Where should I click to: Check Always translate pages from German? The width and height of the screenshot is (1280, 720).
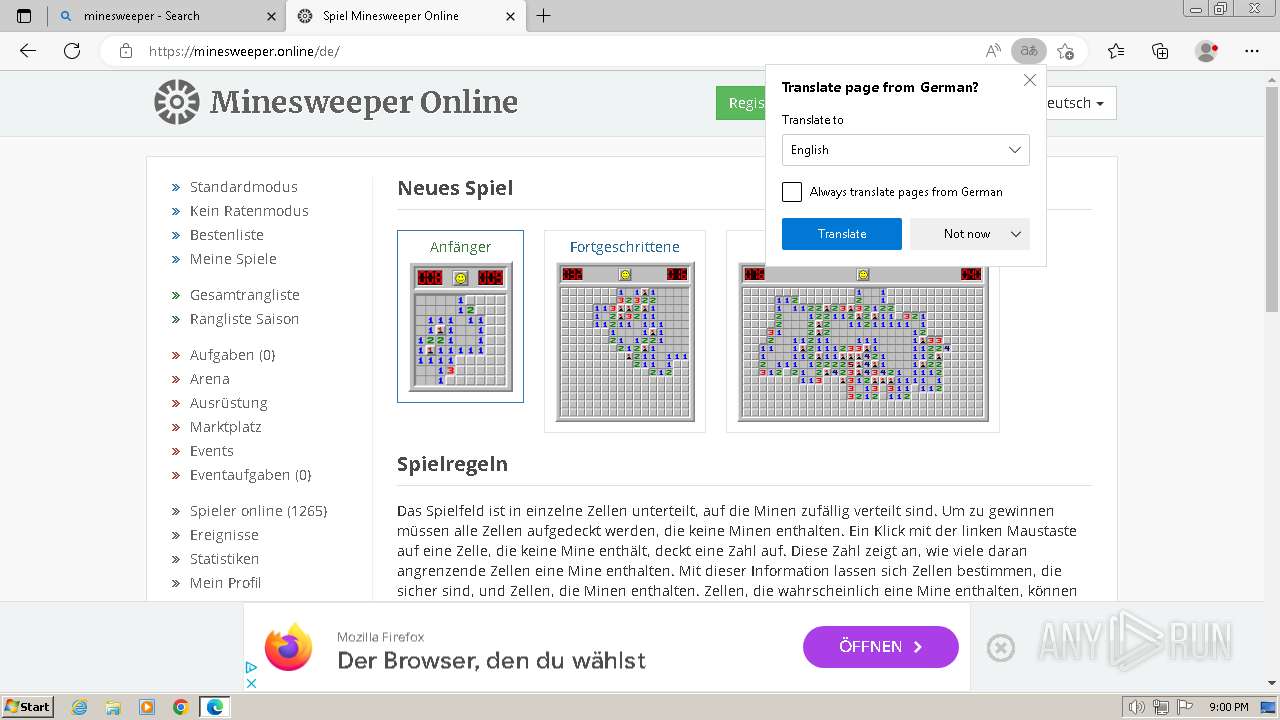[792, 192]
